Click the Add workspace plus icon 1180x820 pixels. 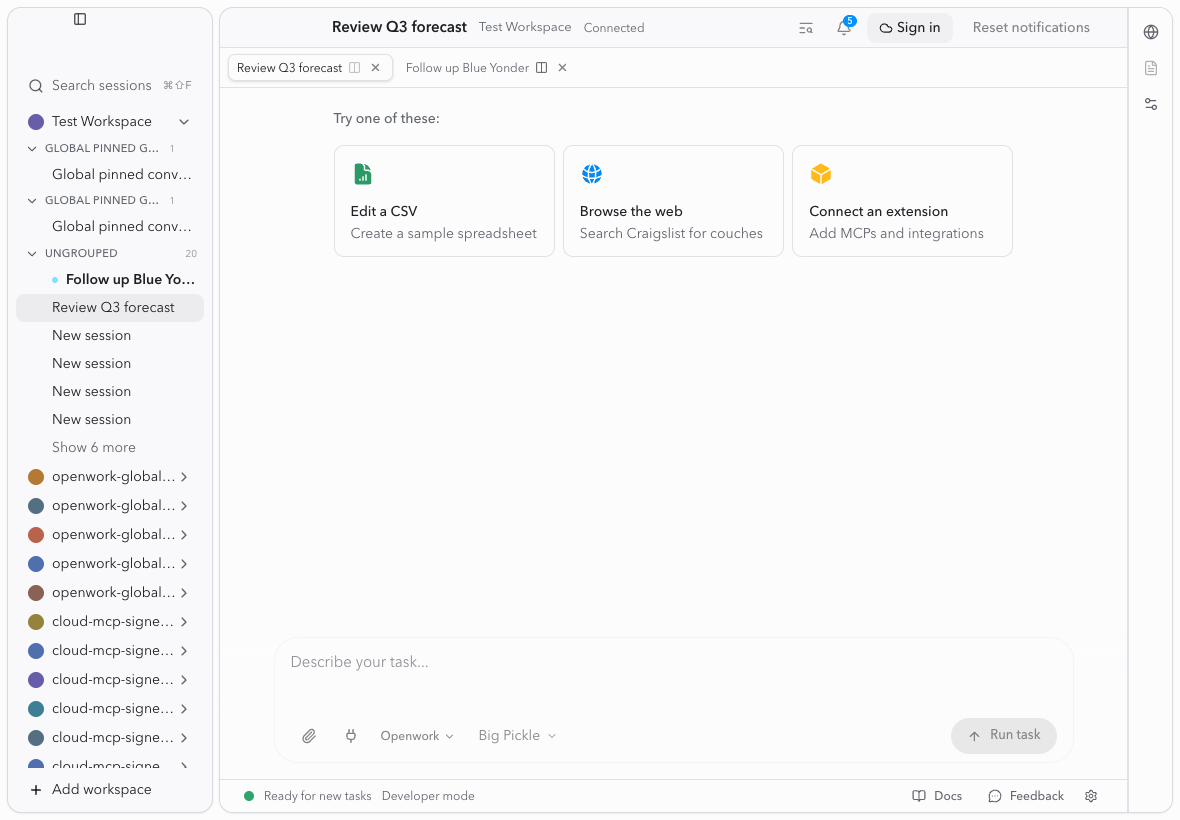35,790
